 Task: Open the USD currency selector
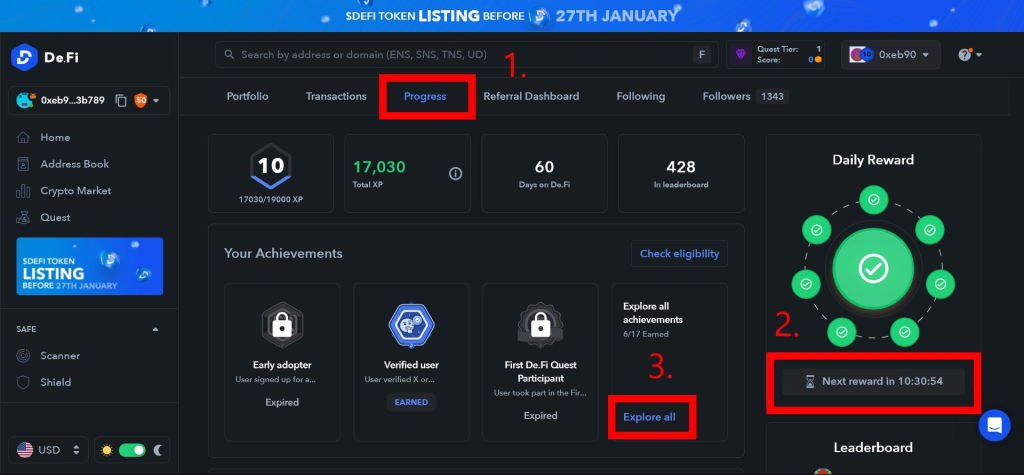(46, 450)
